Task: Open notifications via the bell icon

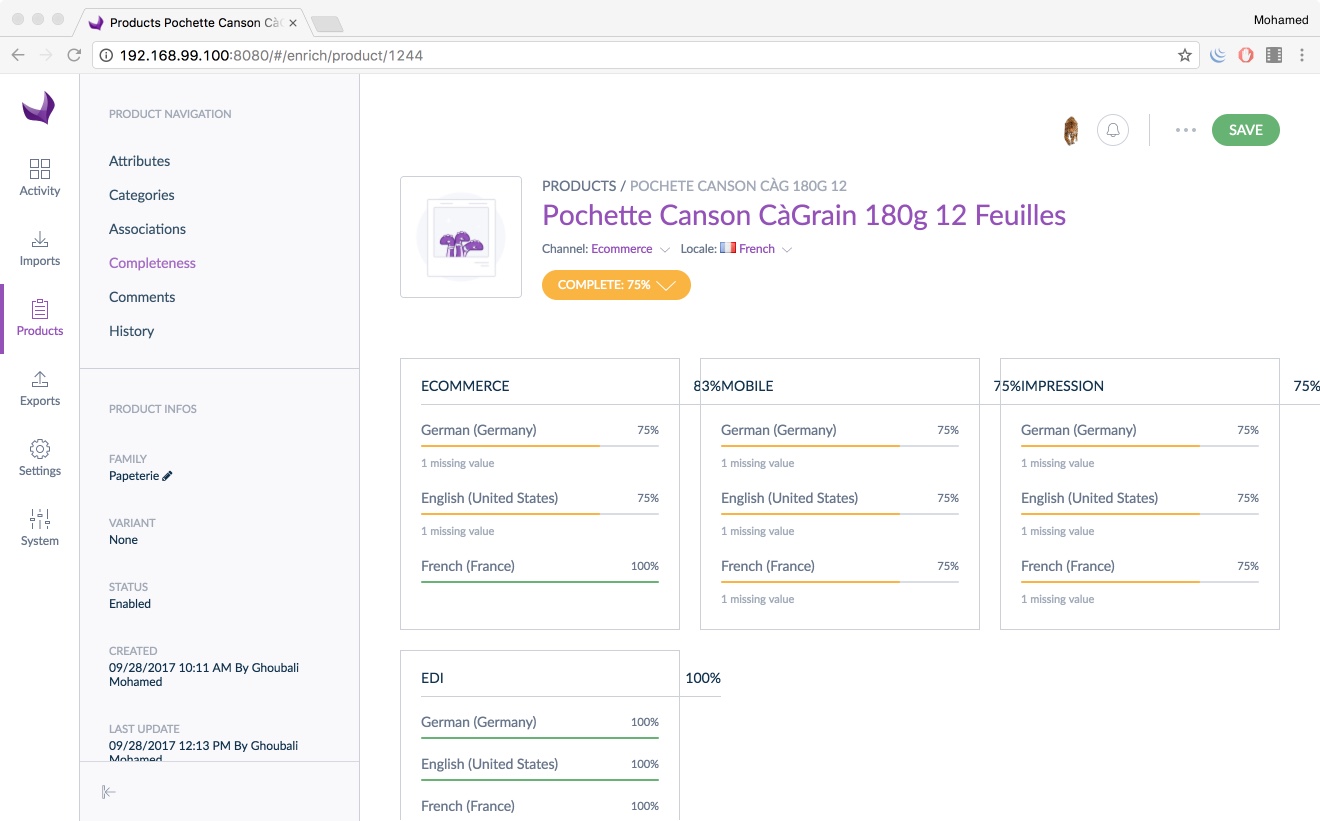Action: [x=1113, y=130]
